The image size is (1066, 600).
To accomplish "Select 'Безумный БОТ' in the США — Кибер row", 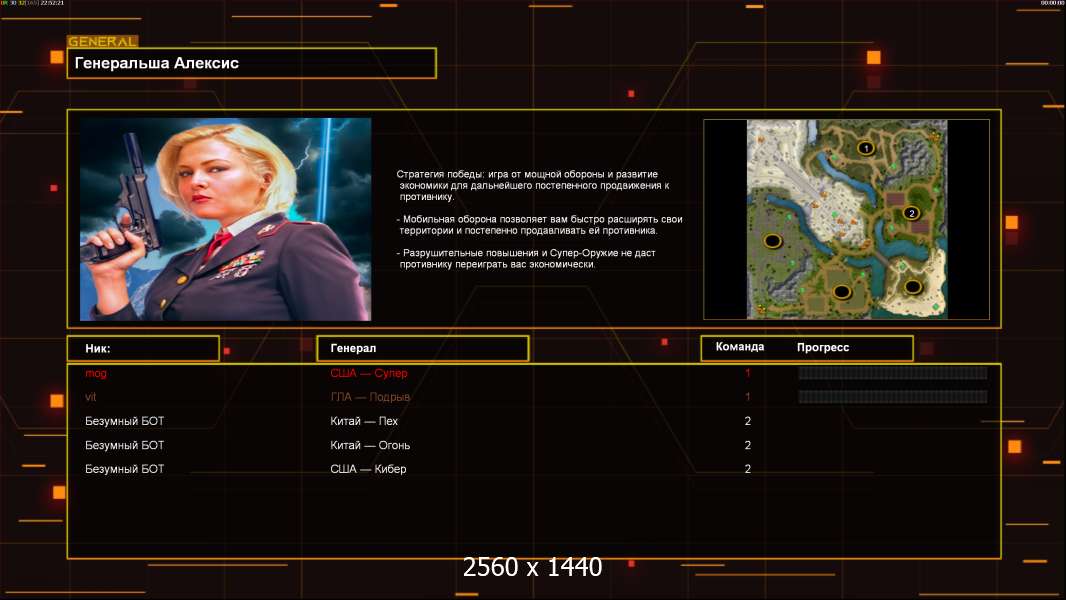I will click(124, 469).
